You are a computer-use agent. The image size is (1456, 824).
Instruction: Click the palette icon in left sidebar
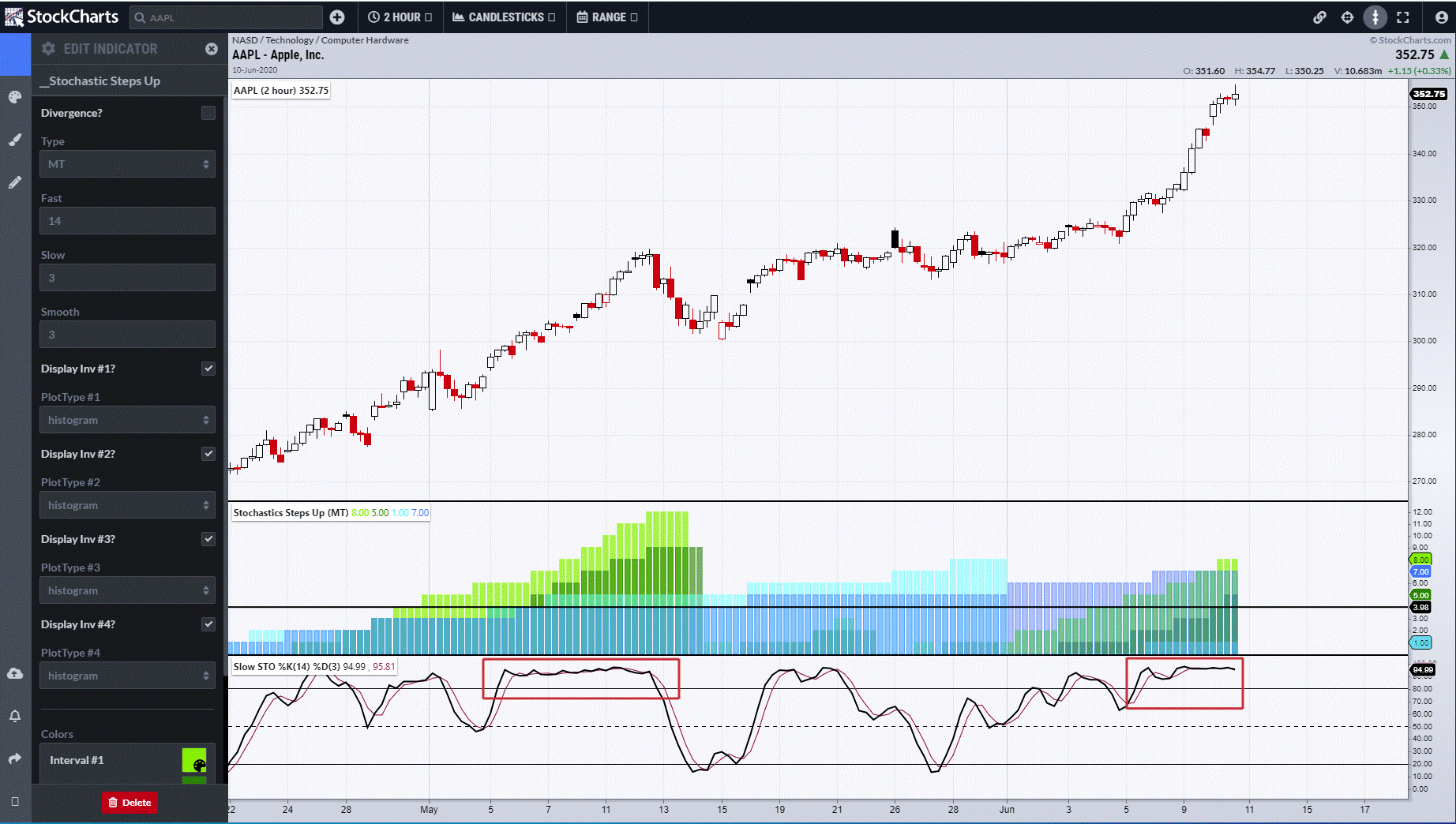[15, 97]
